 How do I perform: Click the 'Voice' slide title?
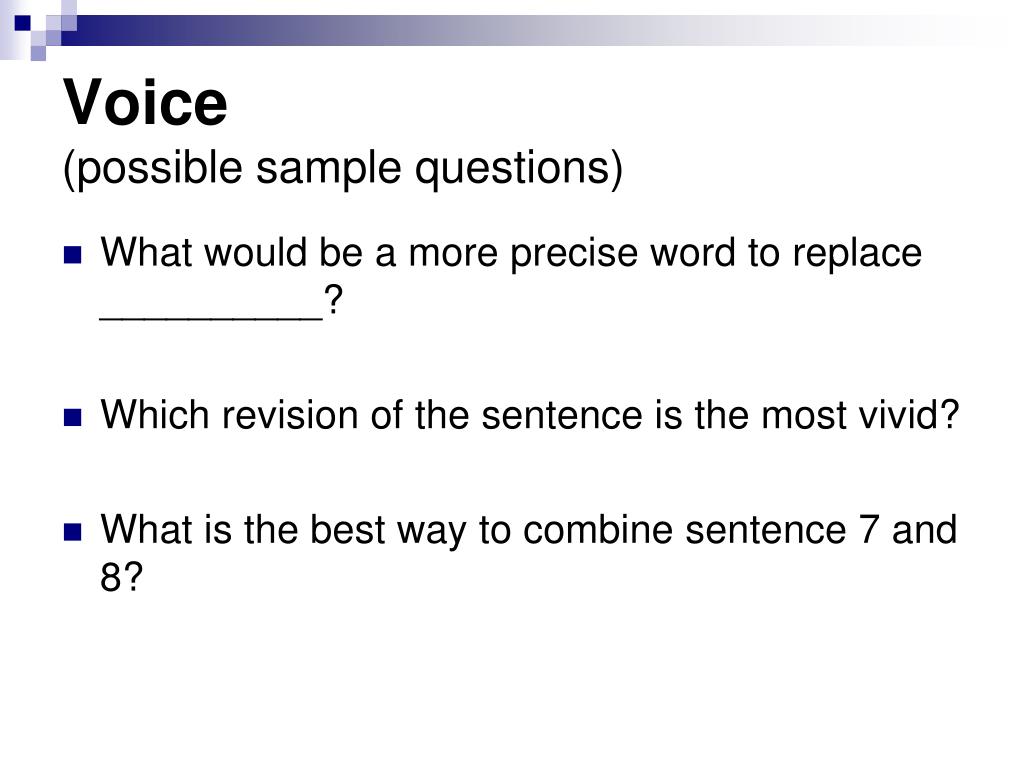pos(145,103)
